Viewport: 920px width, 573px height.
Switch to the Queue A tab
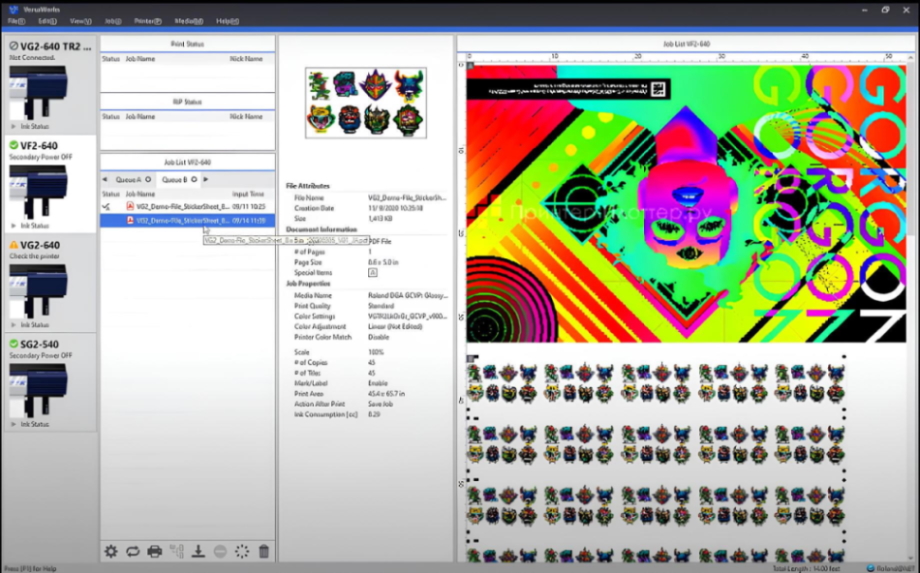(x=128, y=180)
